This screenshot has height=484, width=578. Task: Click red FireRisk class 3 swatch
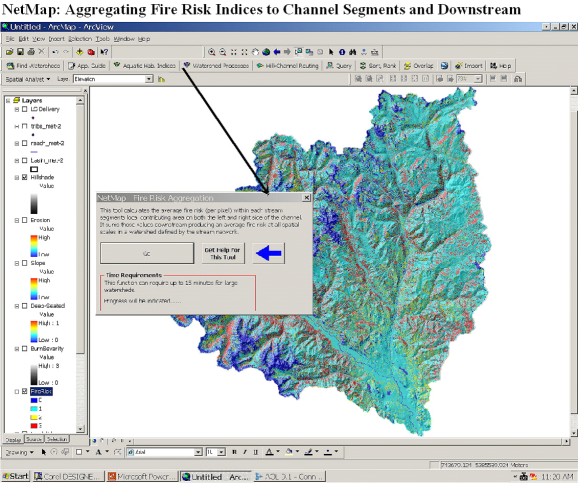[34, 426]
